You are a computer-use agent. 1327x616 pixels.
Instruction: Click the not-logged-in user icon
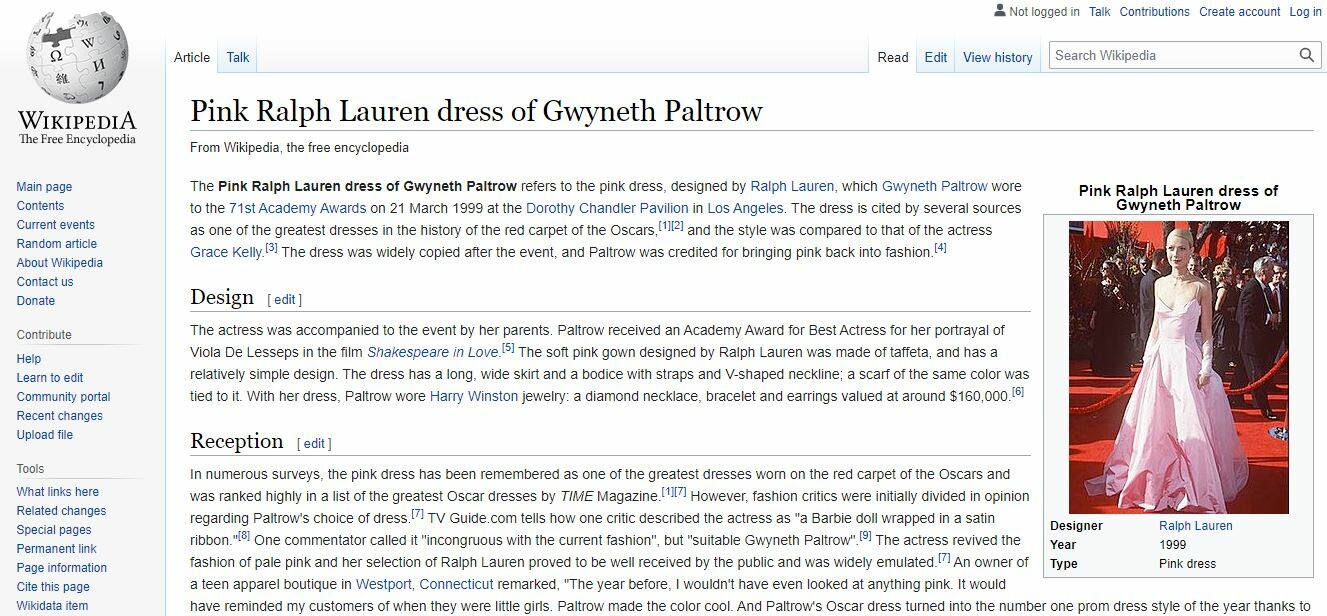point(999,11)
